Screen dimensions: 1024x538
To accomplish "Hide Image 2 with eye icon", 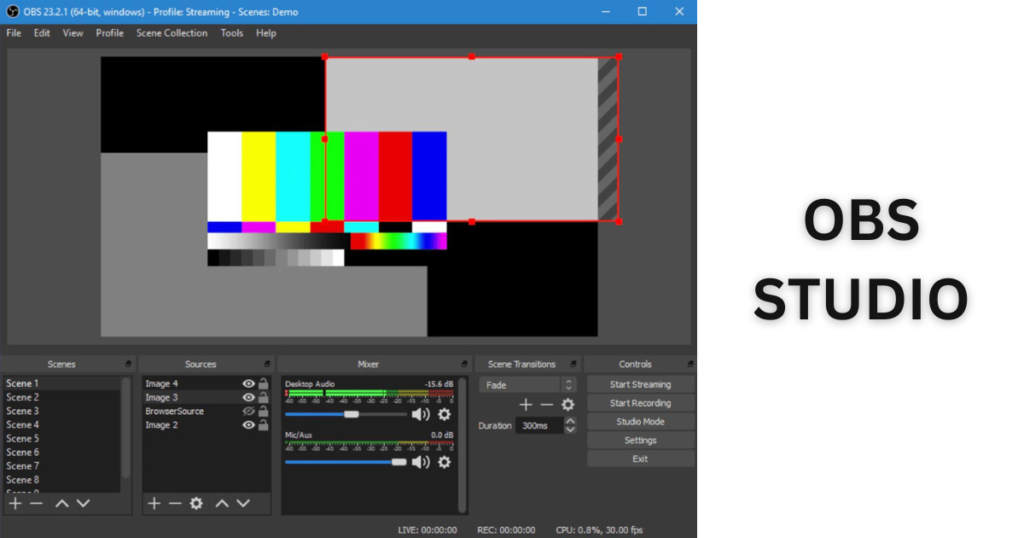I will pyautogui.click(x=248, y=425).
